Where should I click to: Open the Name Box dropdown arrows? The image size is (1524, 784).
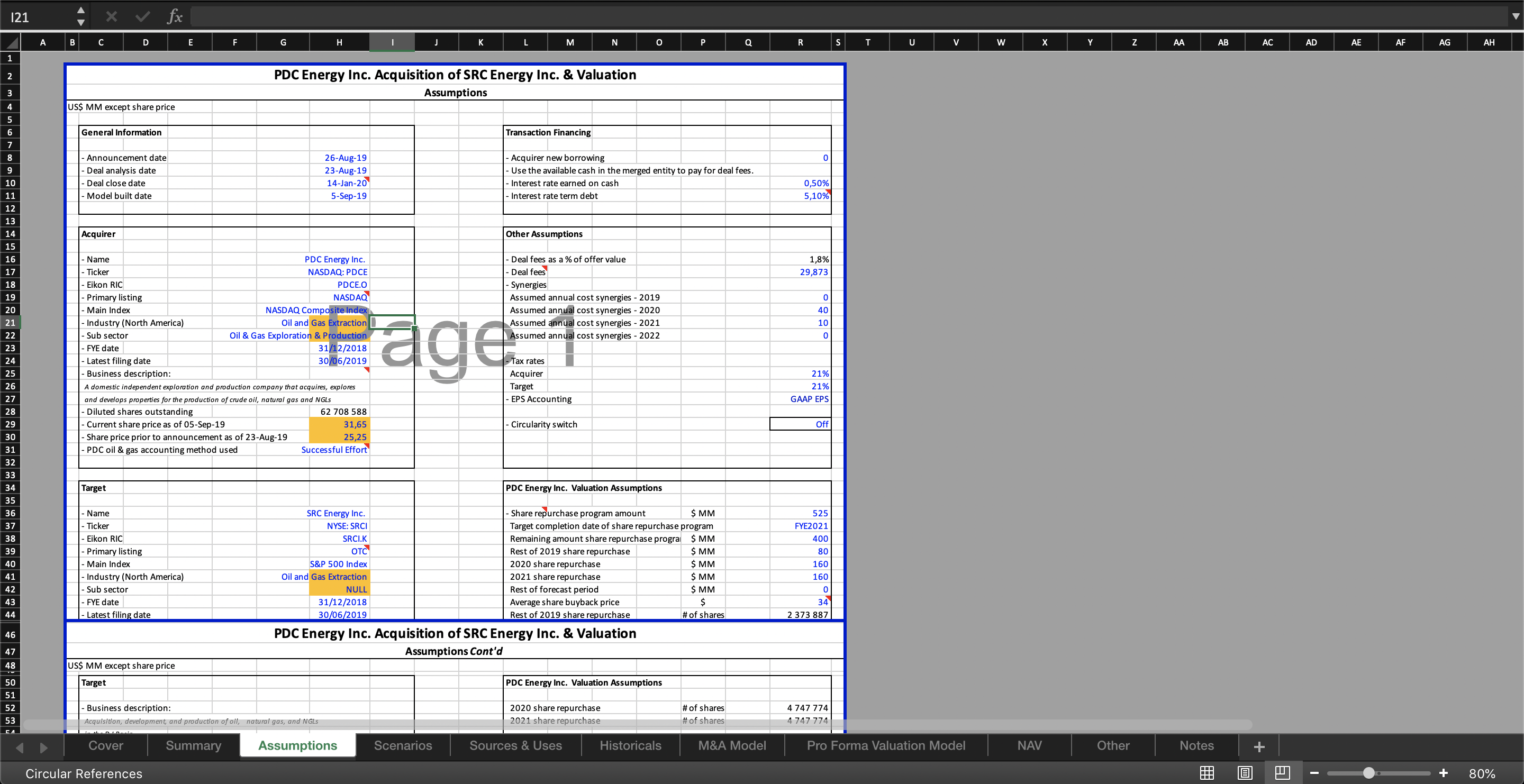tap(81, 16)
